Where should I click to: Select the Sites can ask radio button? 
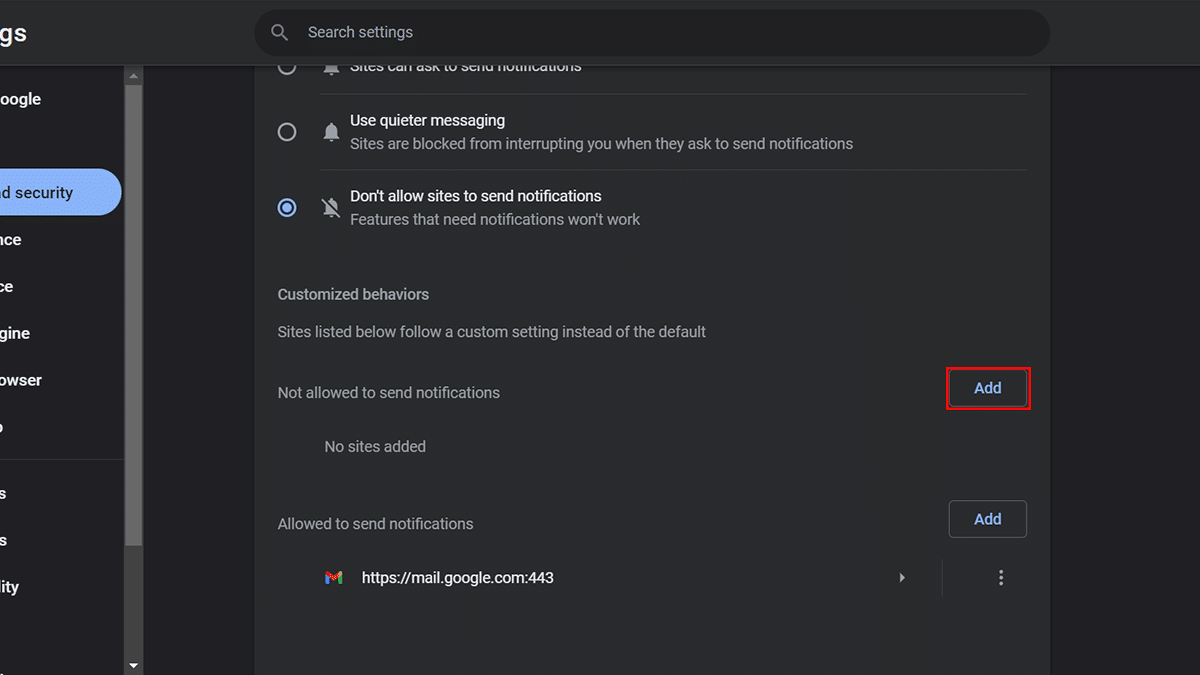(x=287, y=68)
